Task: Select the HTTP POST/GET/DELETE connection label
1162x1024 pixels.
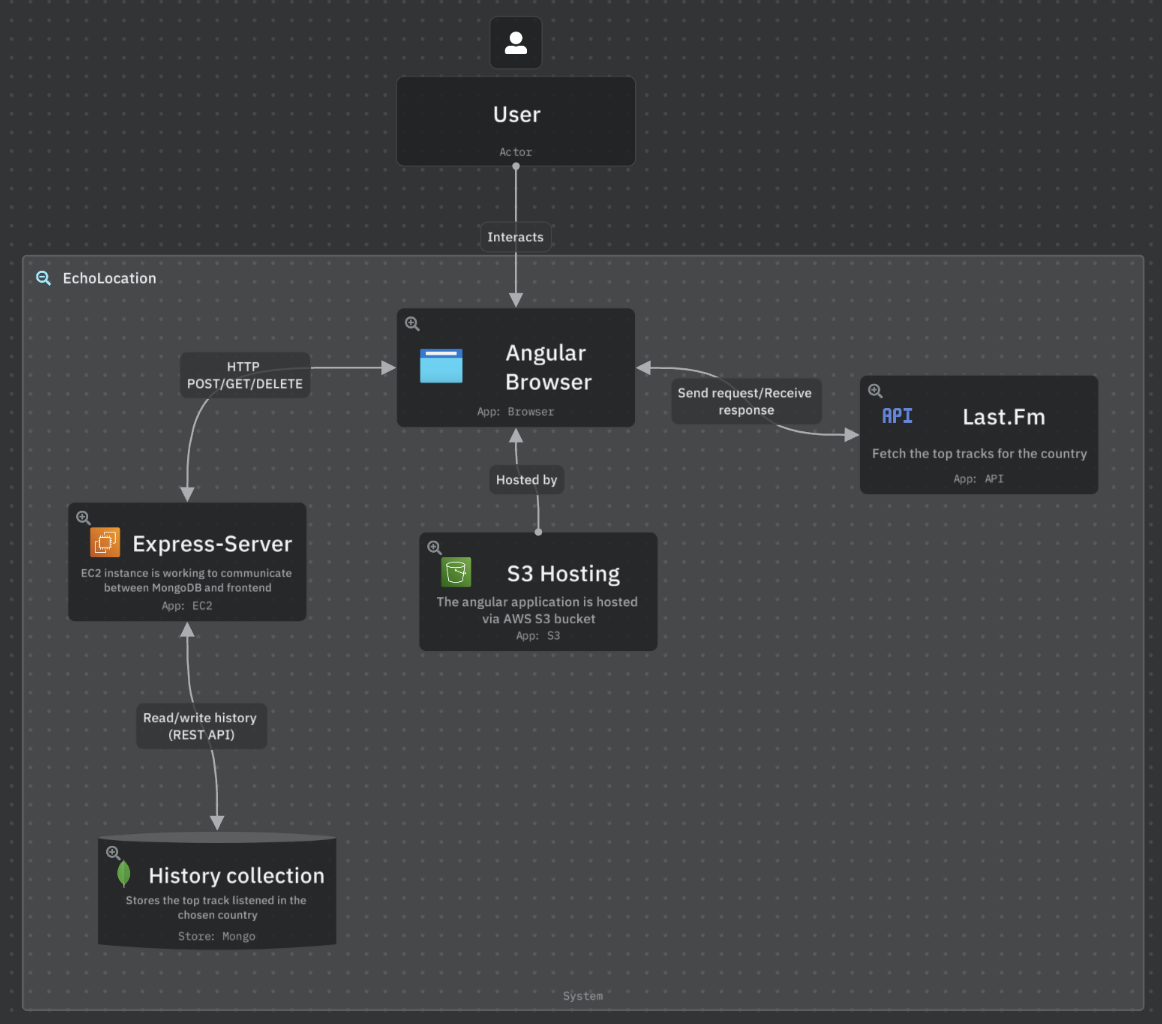Action: point(245,375)
